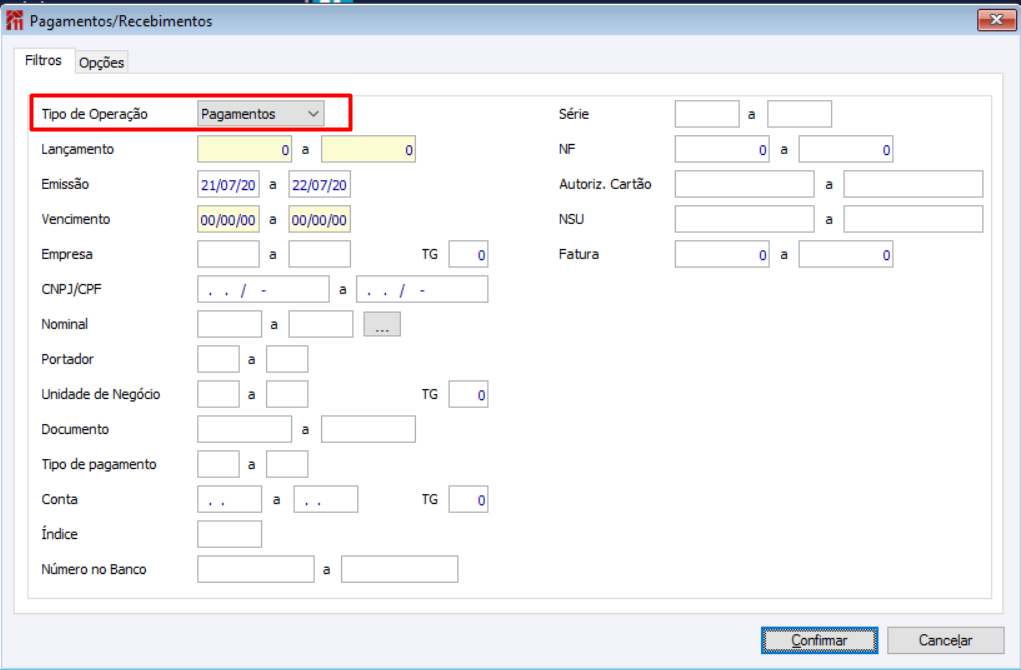Click the Número no Banco label
This screenshot has height=670, width=1021.
[x=94, y=569]
